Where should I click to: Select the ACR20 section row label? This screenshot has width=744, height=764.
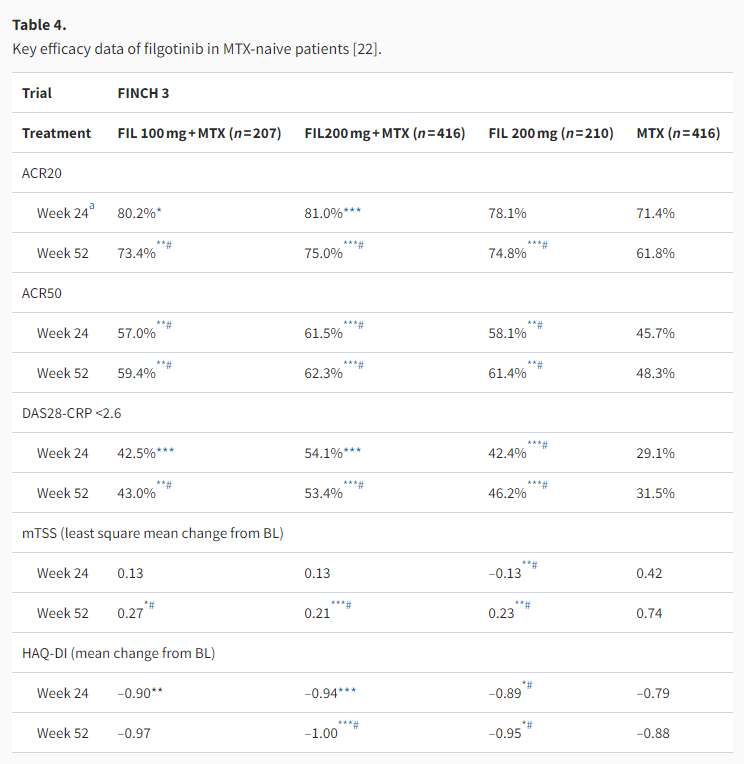pos(43,173)
